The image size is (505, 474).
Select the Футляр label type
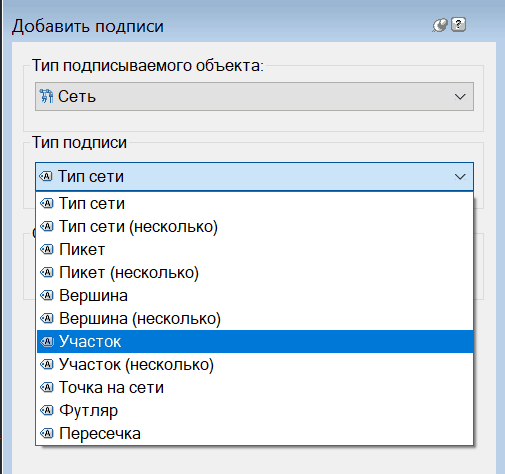pyautogui.click(x=255, y=410)
